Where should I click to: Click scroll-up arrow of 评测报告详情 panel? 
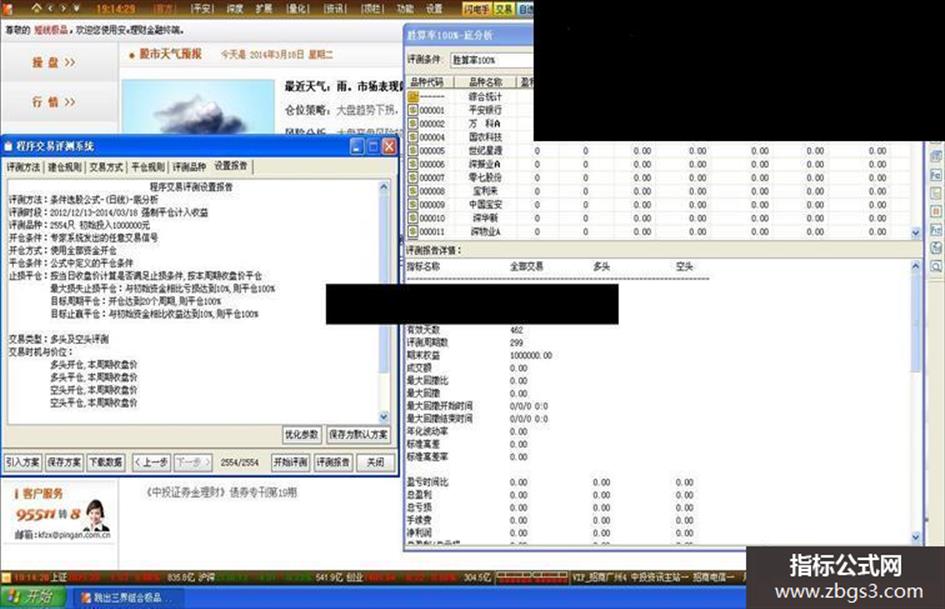click(915, 266)
